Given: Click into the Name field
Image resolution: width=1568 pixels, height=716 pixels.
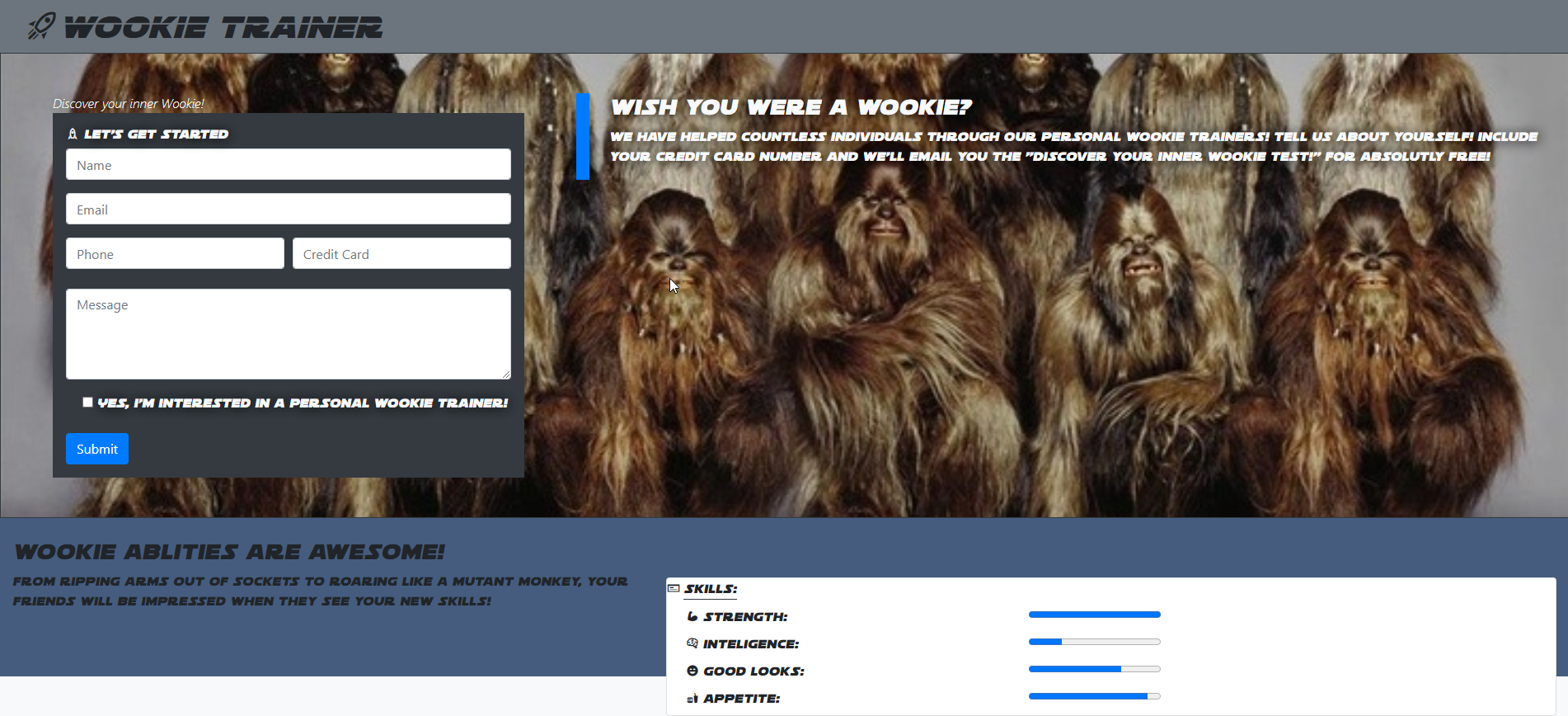Looking at the screenshot, I should coord(289,164).
